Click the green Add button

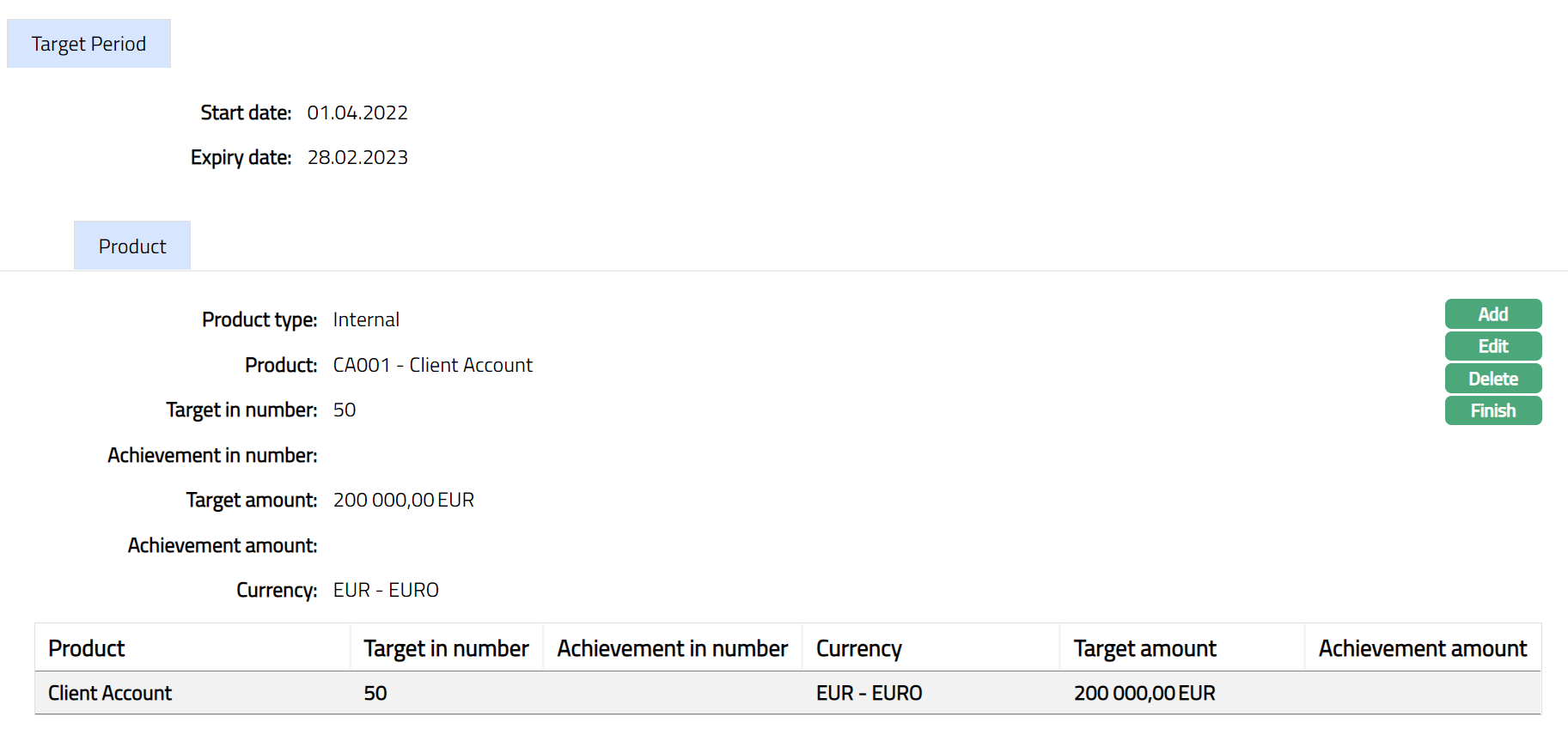point(1492,314)
